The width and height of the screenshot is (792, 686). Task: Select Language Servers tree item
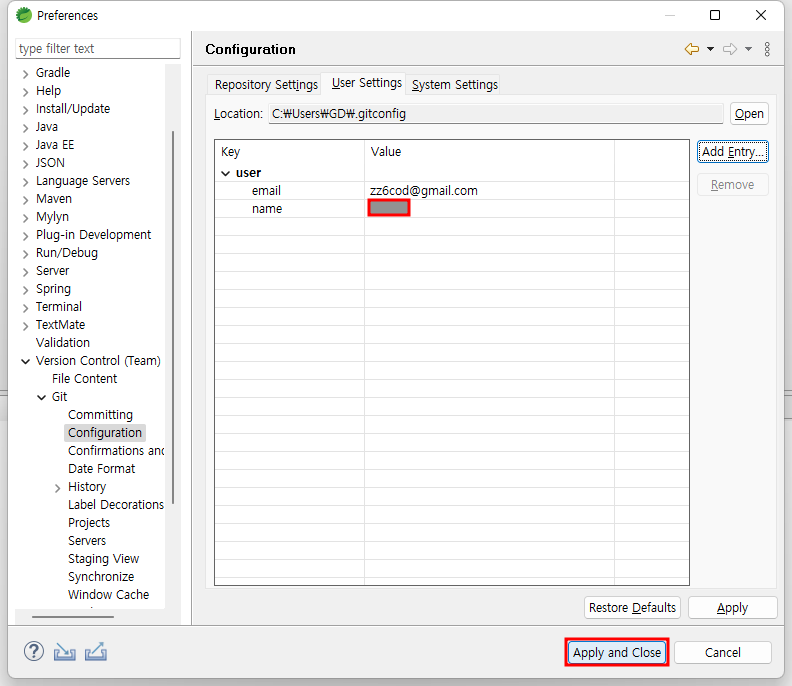[x=83, y=181]
